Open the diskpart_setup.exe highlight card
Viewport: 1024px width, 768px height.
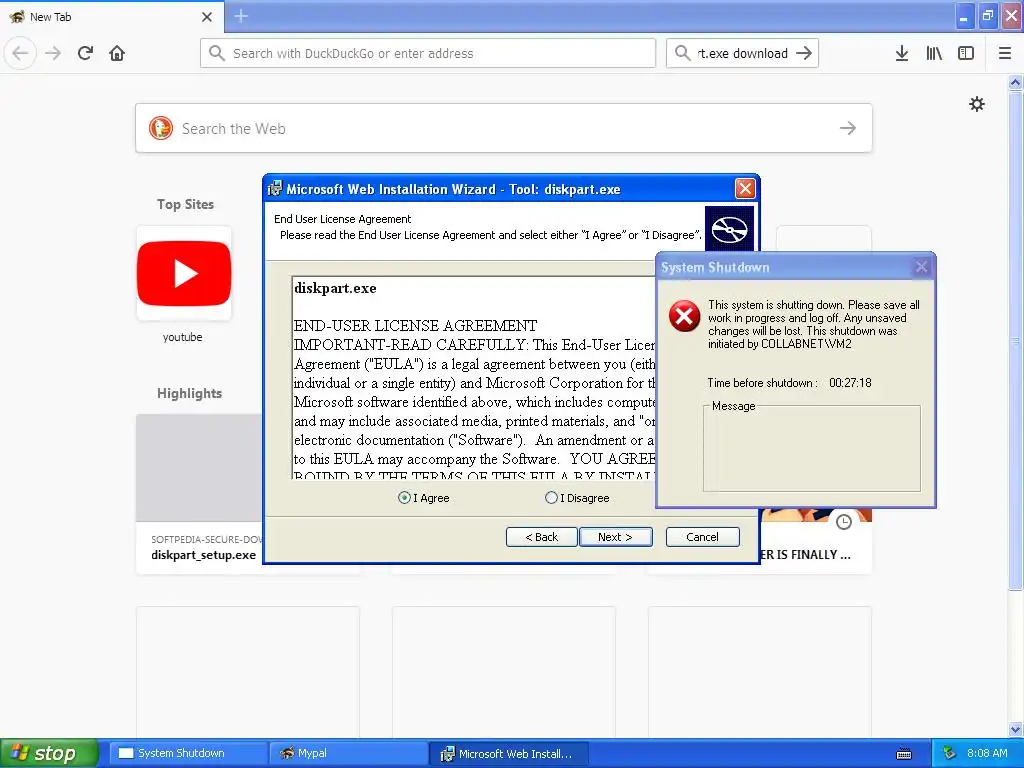pyautogui.click(x=199, y=494)
